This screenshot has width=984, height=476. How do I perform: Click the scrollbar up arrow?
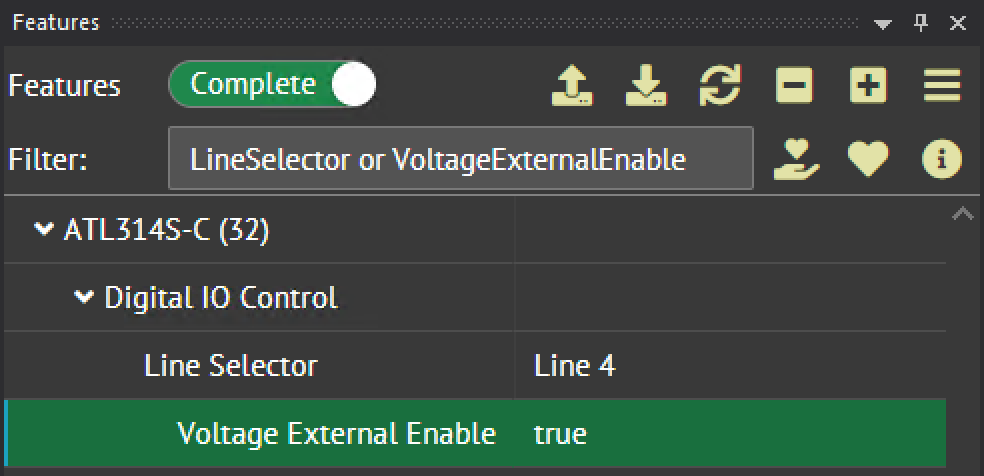(963, 213)
